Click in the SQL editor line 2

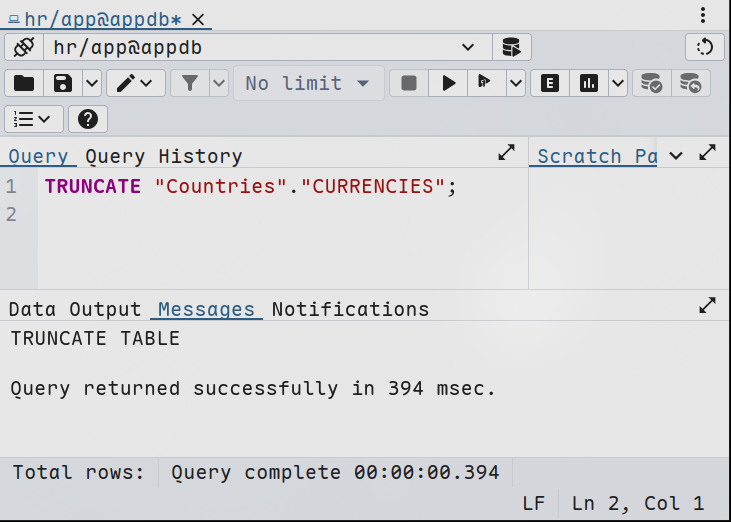[x=250, y=215]
